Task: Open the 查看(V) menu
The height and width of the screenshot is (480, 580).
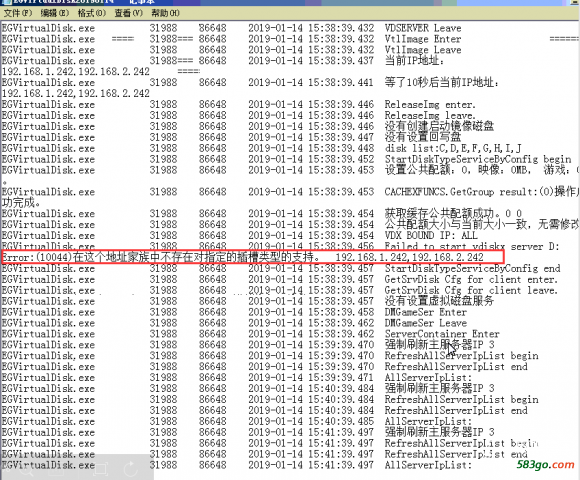Action: [128, 13]
